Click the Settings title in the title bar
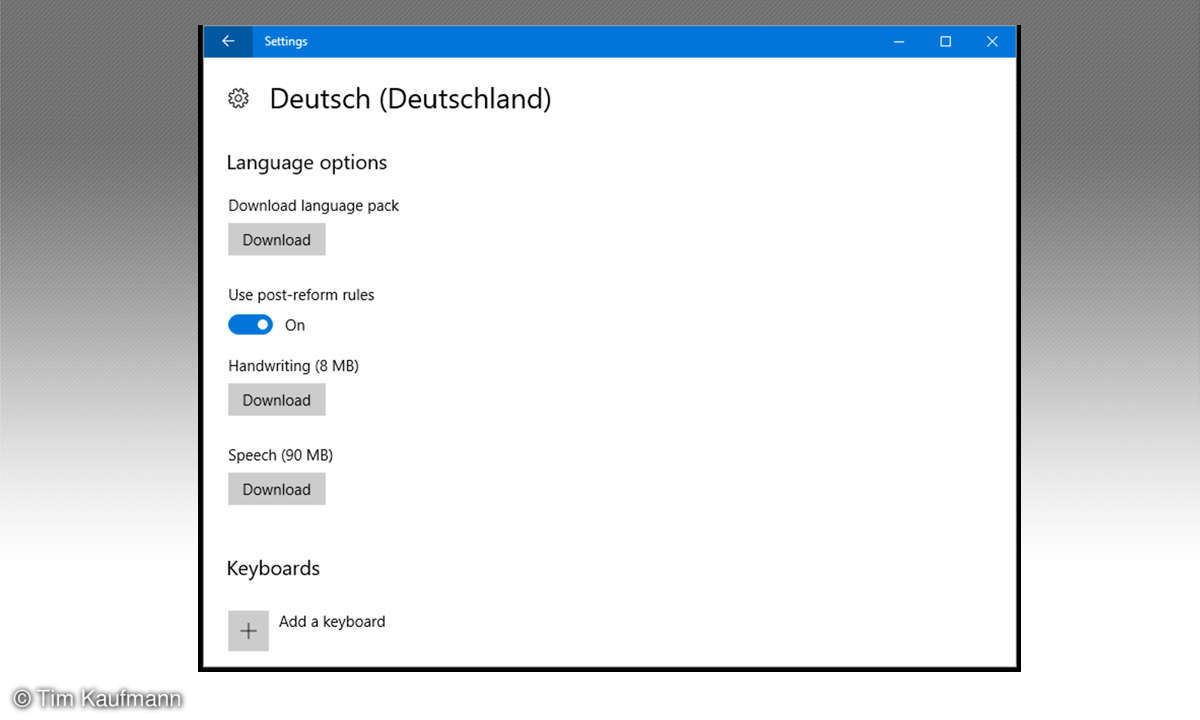Screen dimensions: 1200x720 (x=286, y=41)
